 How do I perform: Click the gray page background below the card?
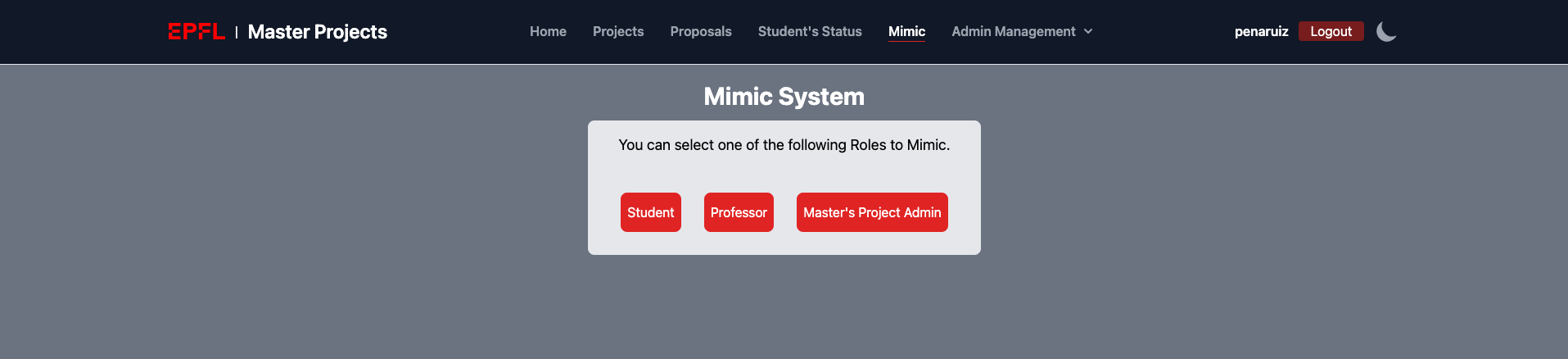click(x=784, y=311)
